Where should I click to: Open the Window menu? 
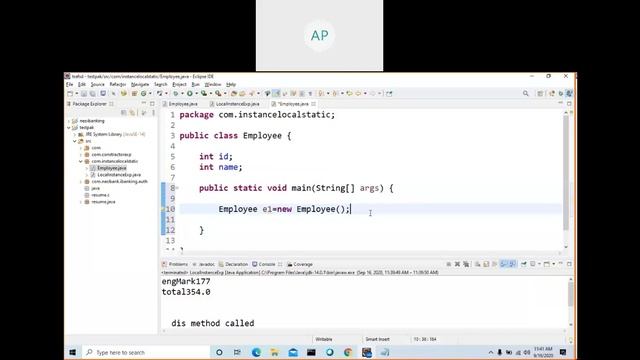pos(213,84)
